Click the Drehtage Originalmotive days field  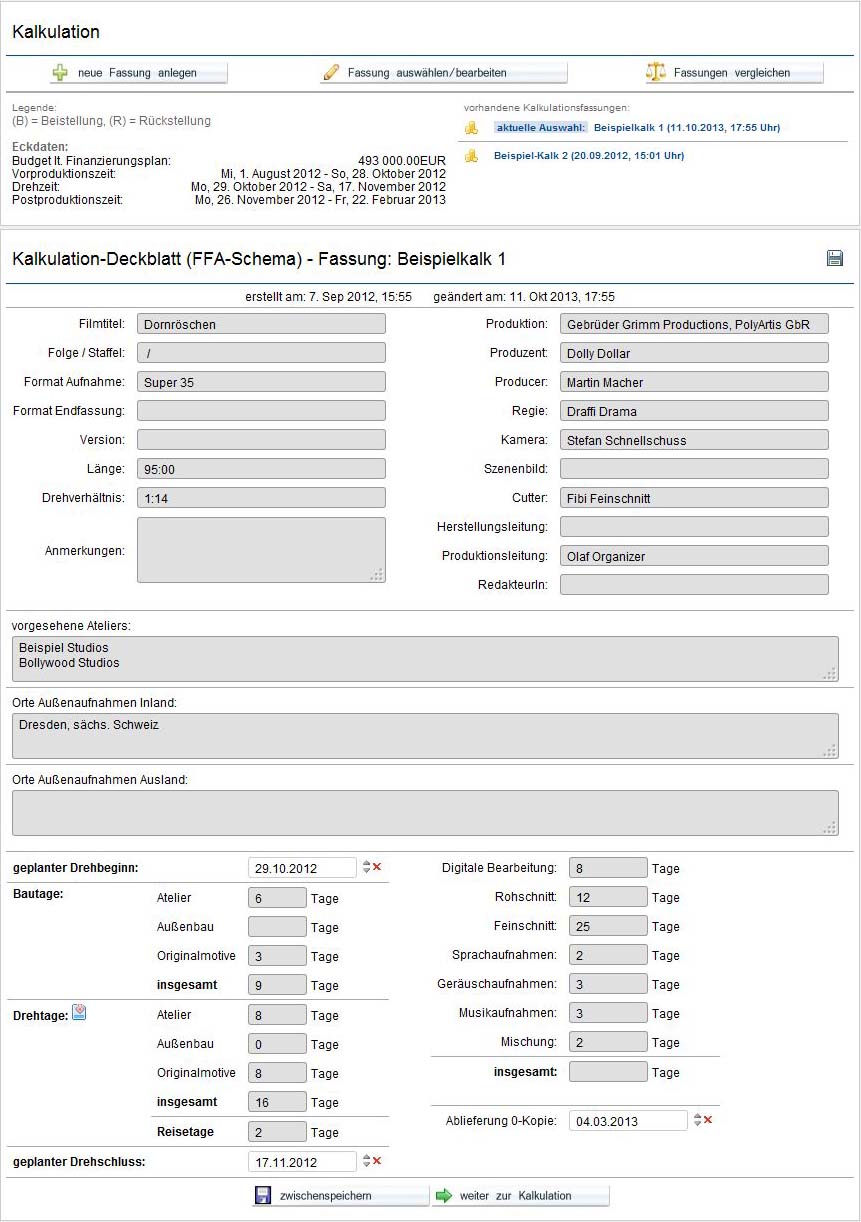pyautogui.click(x=277, y=1073)
